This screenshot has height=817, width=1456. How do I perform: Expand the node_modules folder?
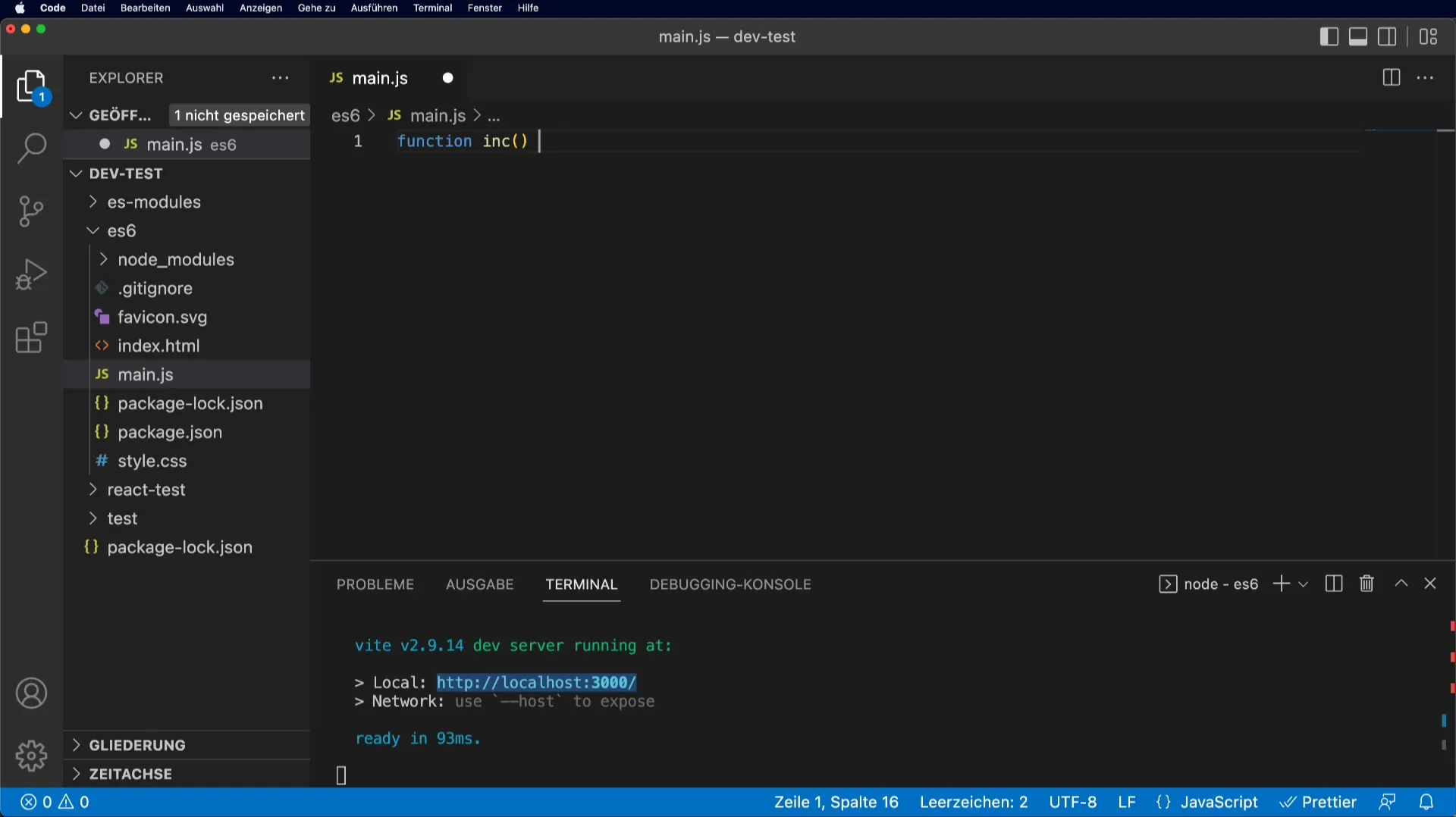[x=176, y=260]
